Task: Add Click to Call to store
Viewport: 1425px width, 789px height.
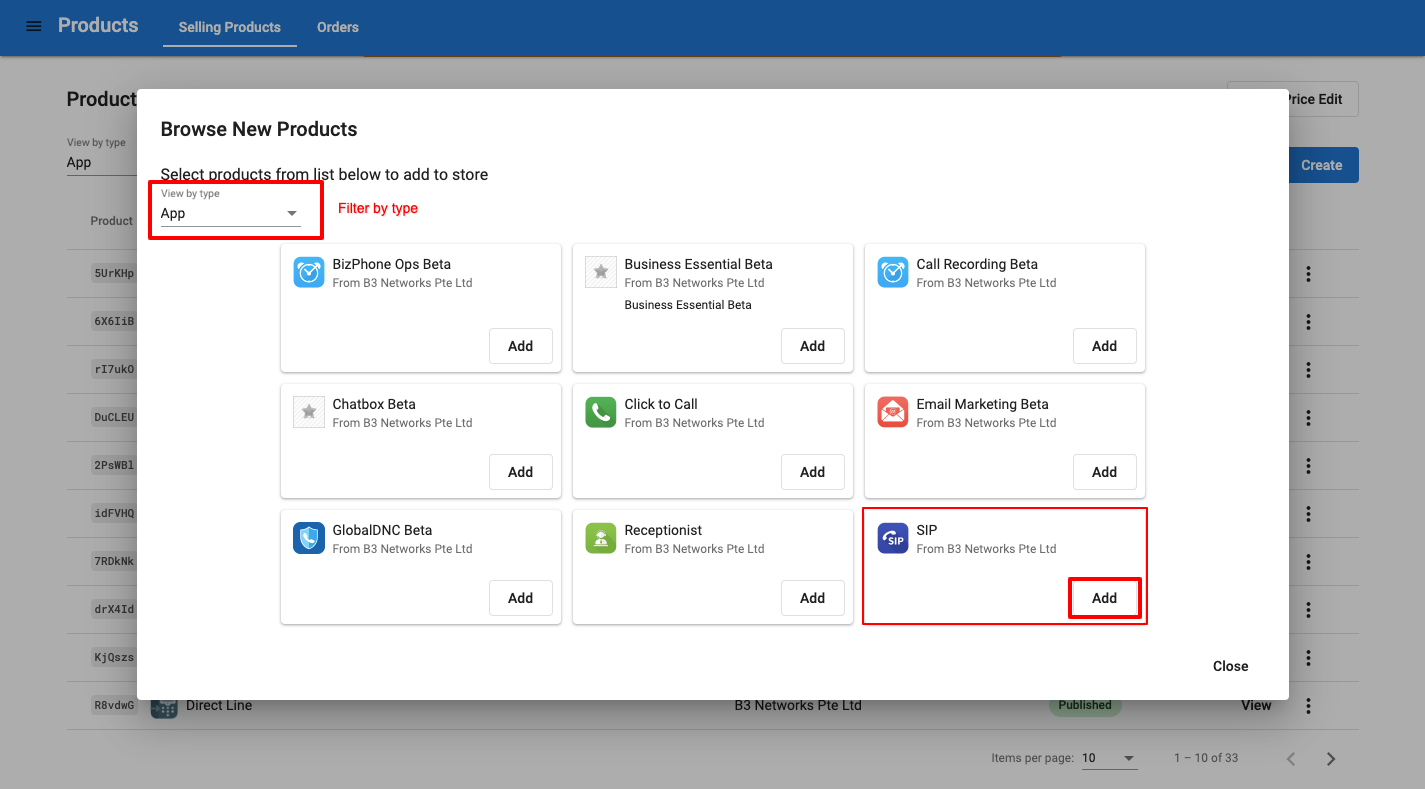Action: coord(813,472)
